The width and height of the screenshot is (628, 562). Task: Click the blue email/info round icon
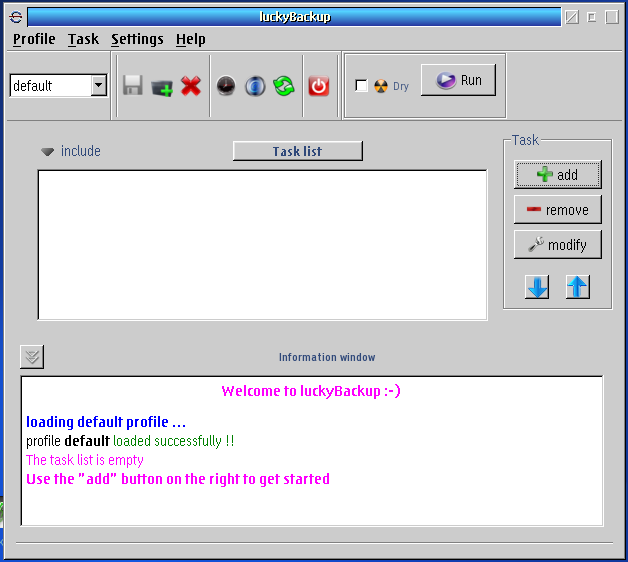tap(255, 86)
